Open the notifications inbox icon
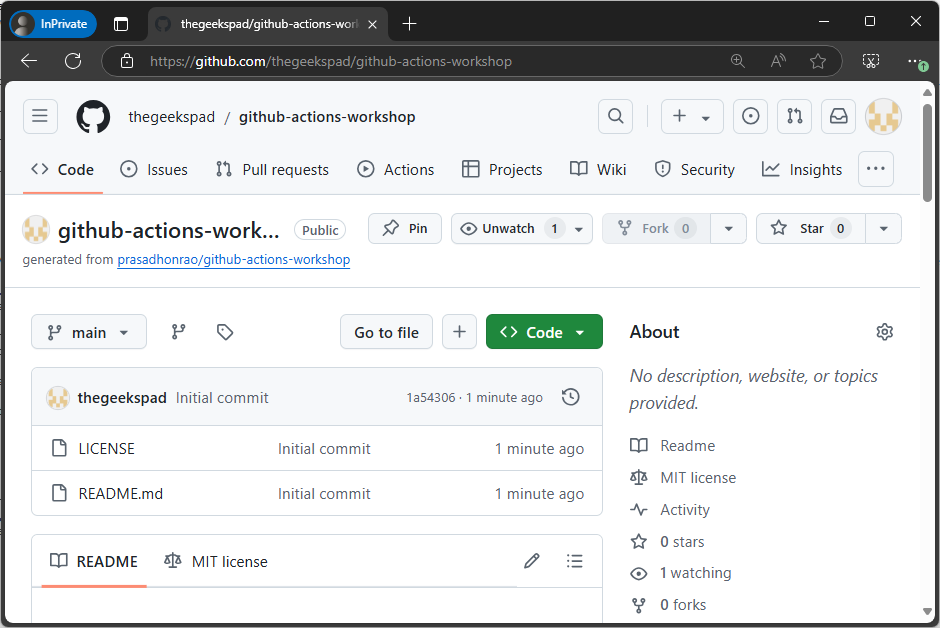 pos(838,116)
